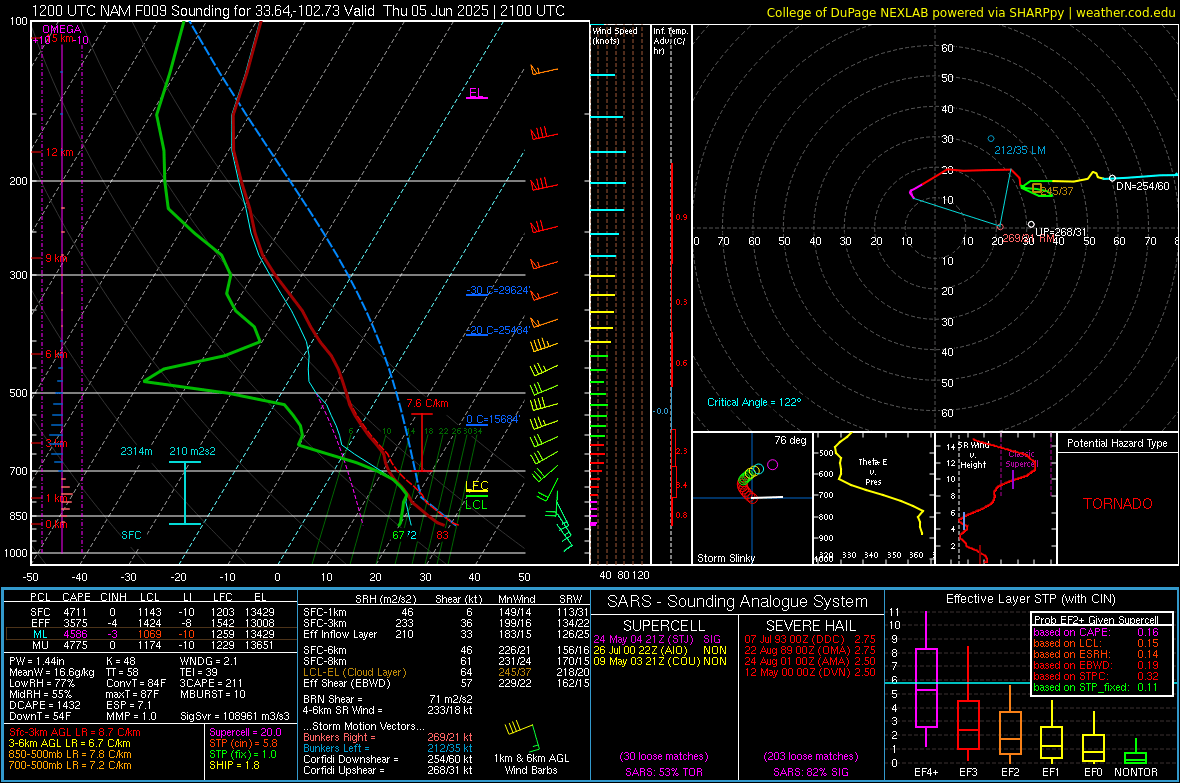Click the Theta-E v. Pres inset label
The height and width of the screenshot is (783, 1180).
tap(873, 471)
